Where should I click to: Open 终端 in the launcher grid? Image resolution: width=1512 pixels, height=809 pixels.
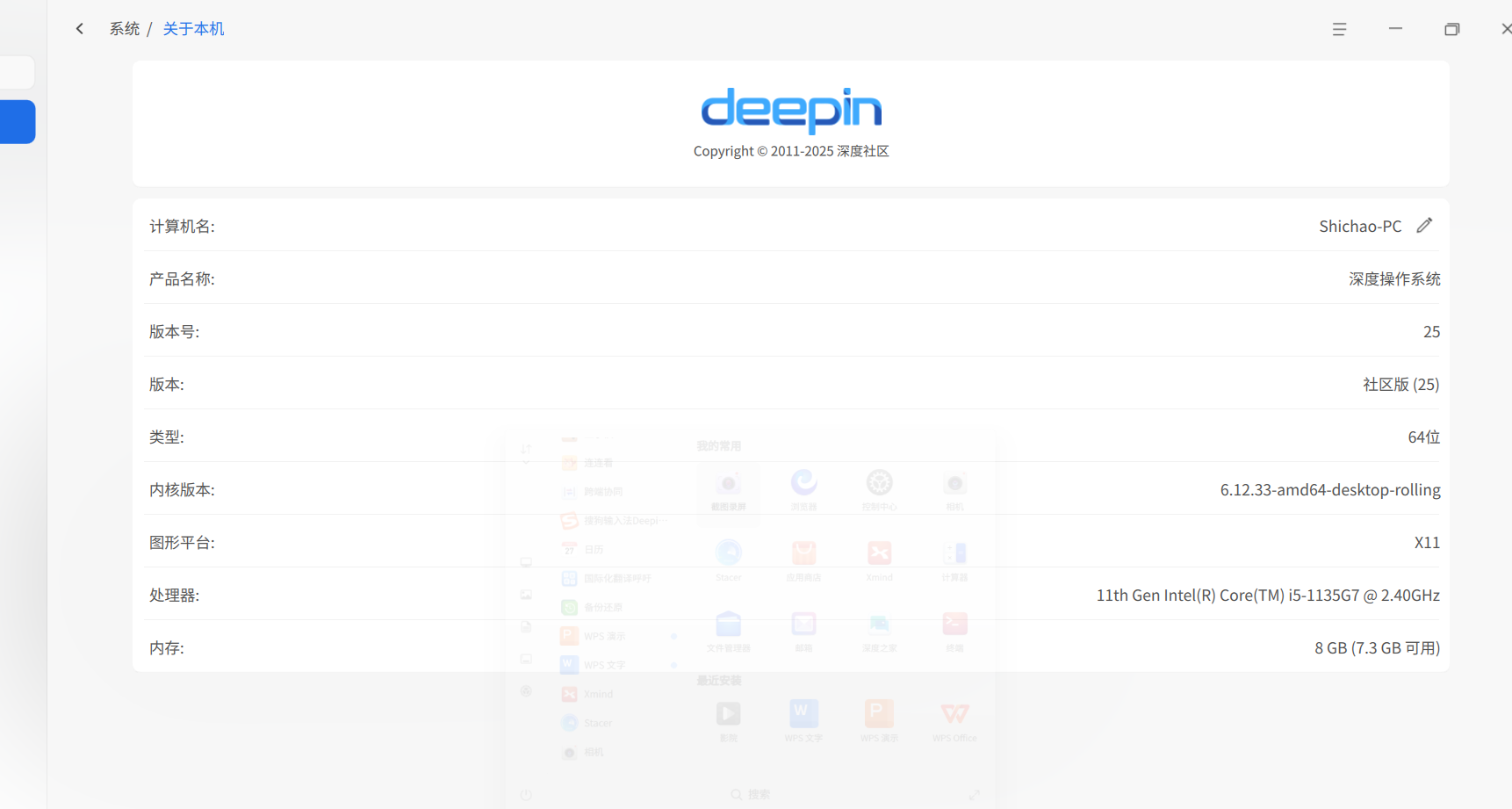954,632
